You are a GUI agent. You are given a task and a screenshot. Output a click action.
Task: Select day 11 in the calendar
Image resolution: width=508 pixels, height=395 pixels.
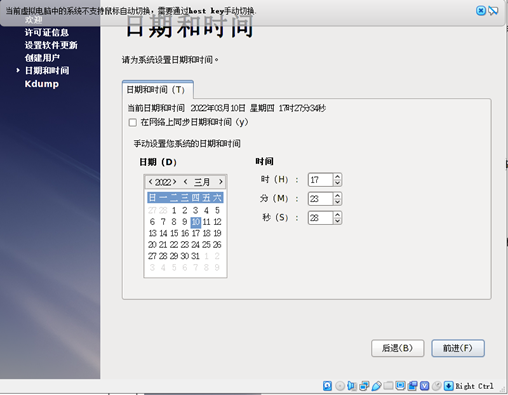click(206, 222)
